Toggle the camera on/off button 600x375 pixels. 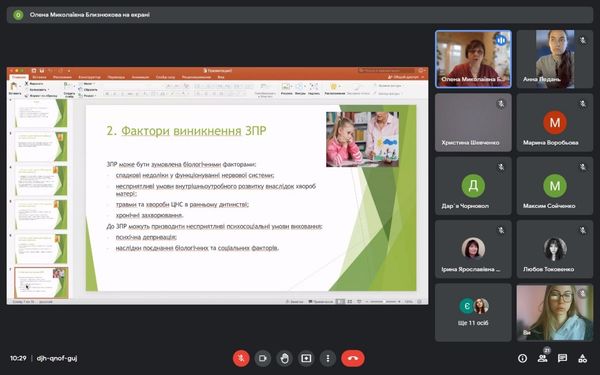tap(262, 359)
